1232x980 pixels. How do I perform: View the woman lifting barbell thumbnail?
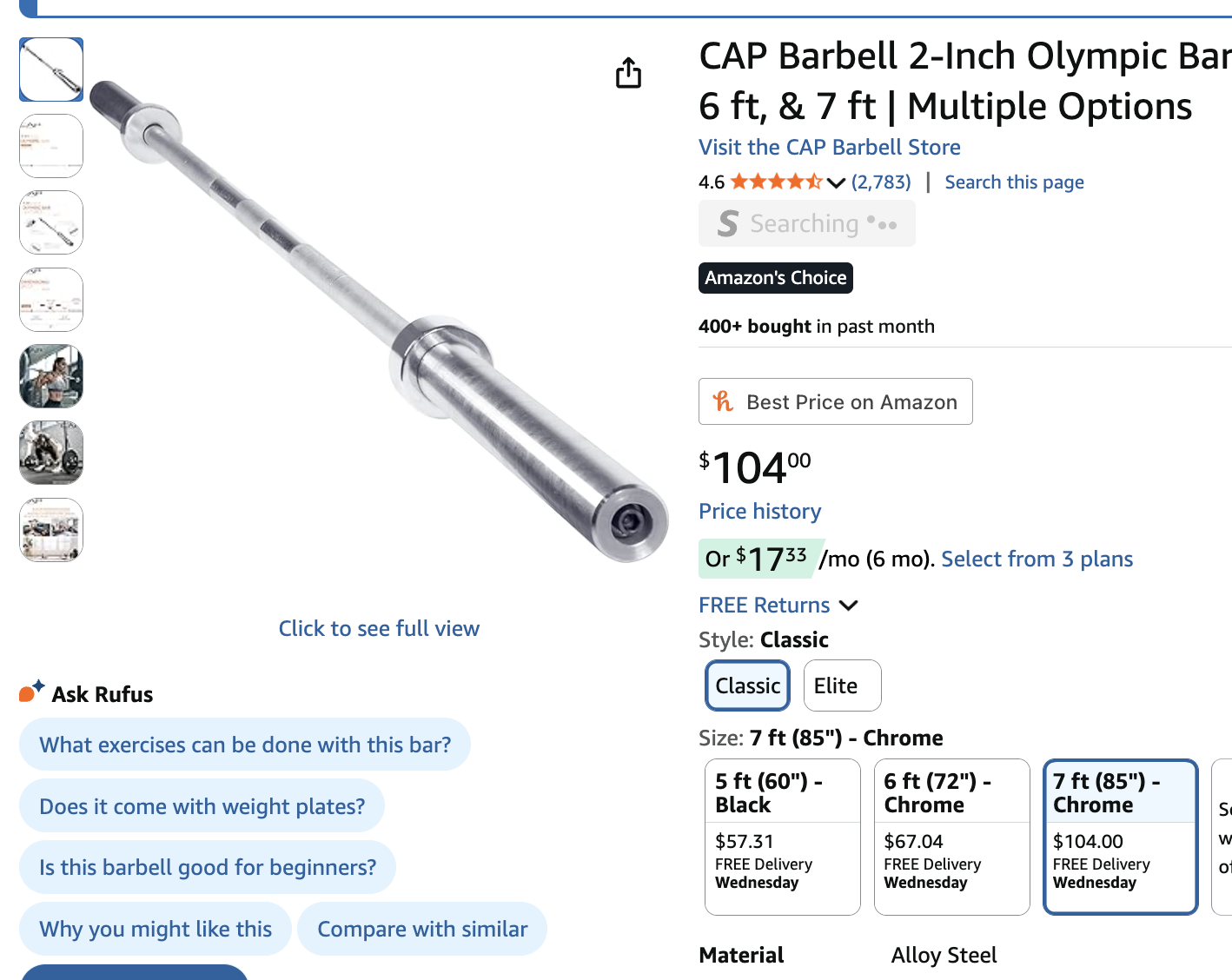click(51, 376)
